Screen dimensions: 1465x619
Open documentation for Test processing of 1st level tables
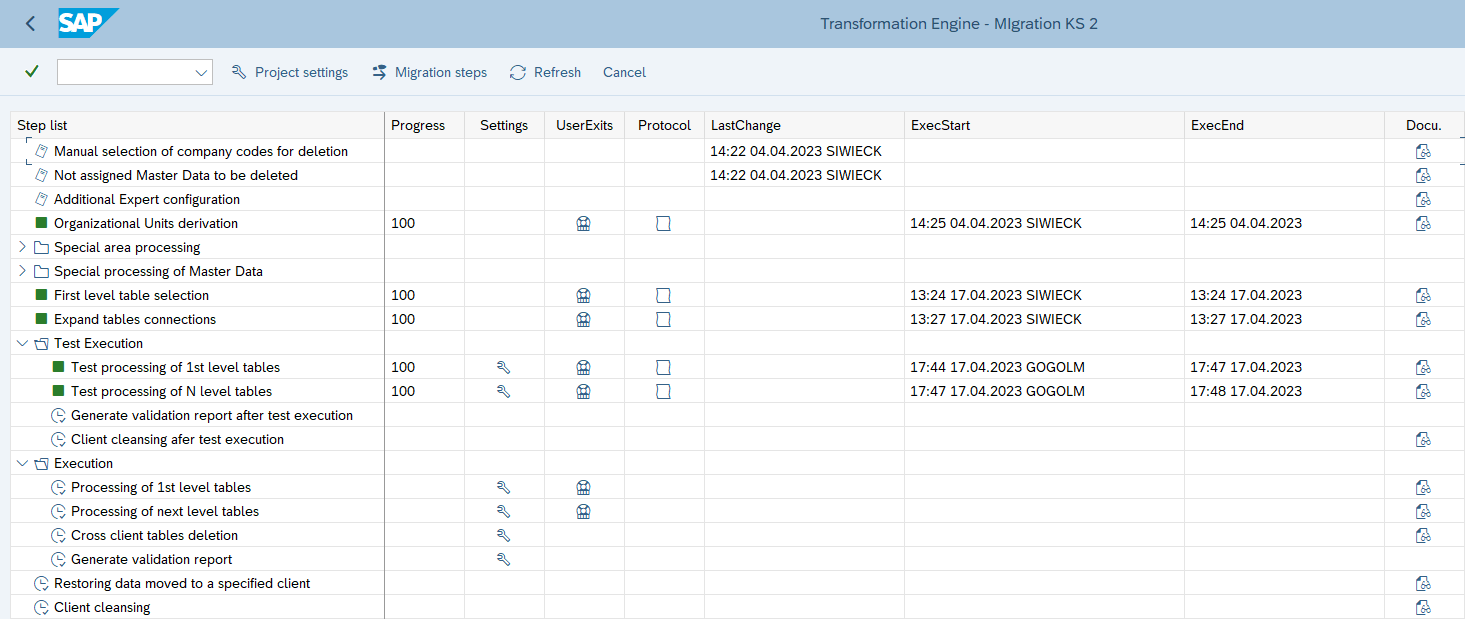click(1423, 368)
